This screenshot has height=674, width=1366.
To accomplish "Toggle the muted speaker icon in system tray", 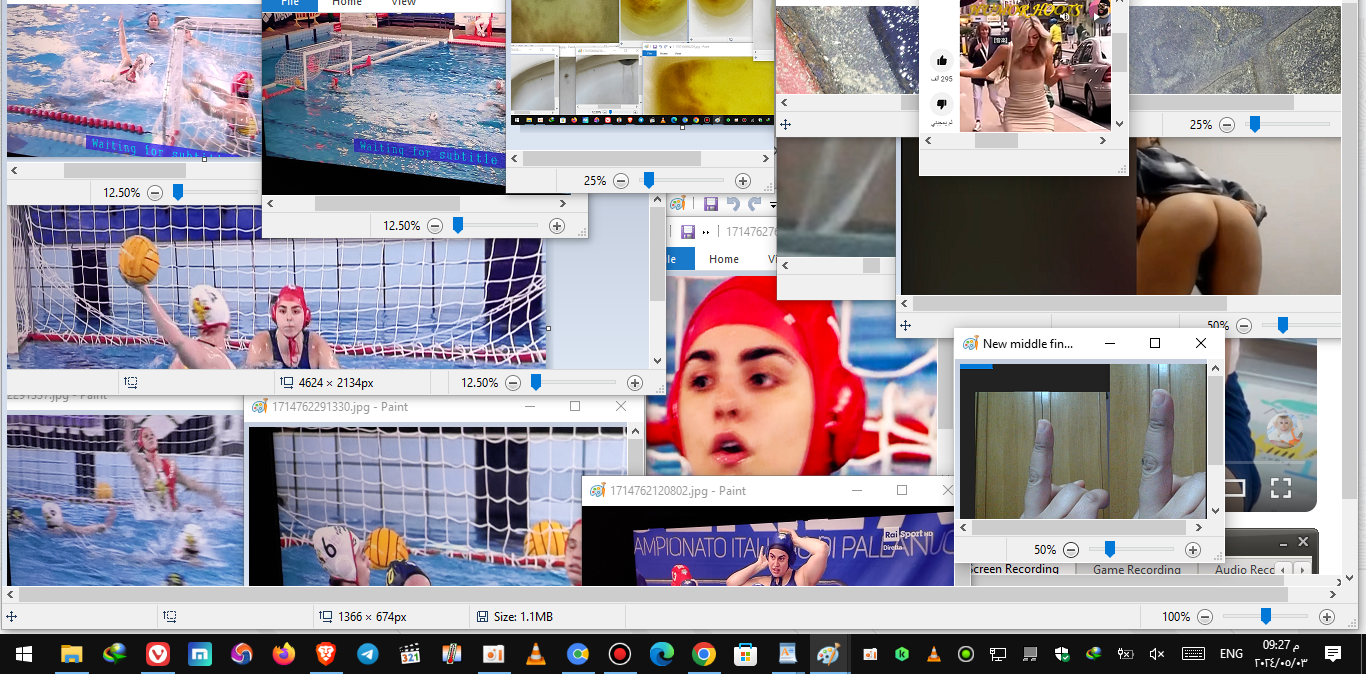I will tap(1157, 654).
